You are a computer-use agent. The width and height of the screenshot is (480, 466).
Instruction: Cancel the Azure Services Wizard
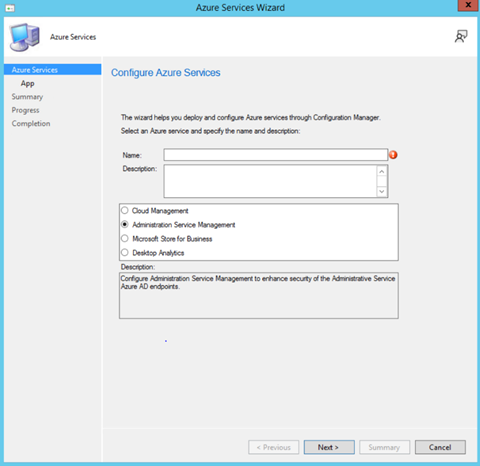point(440,447)
